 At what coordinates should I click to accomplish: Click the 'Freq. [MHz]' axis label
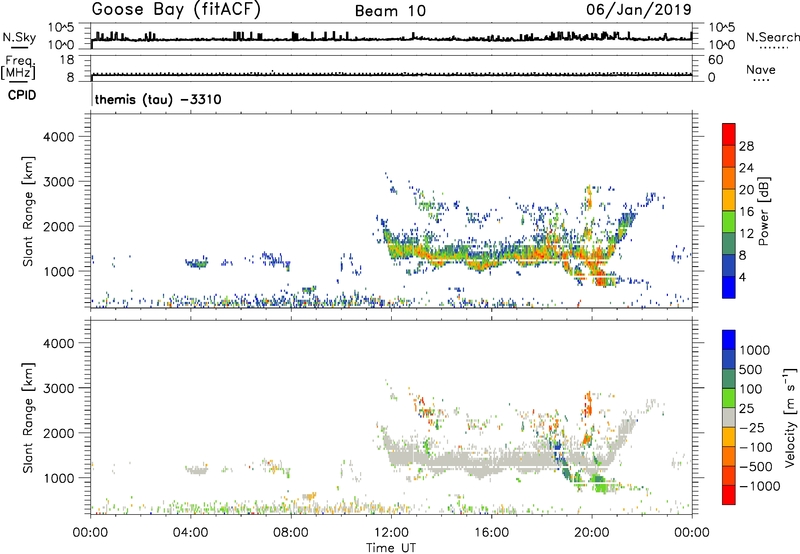click(18, 66)
